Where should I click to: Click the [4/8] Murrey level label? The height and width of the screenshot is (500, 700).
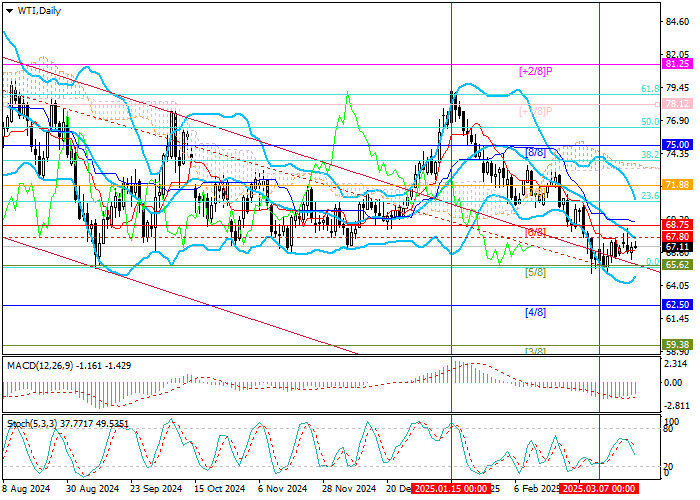[x=535, y=312]
